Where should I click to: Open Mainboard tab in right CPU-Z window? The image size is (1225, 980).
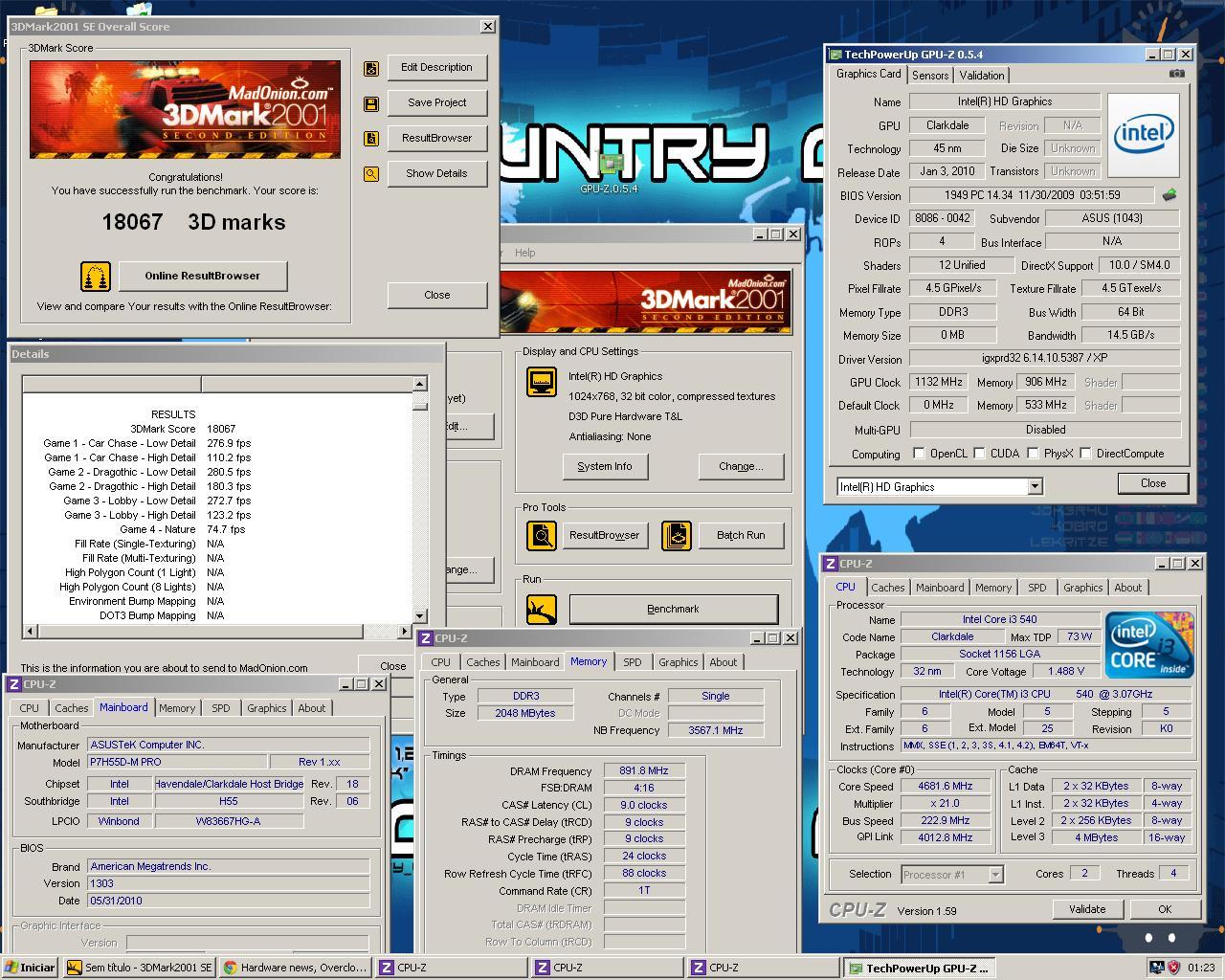940,589
